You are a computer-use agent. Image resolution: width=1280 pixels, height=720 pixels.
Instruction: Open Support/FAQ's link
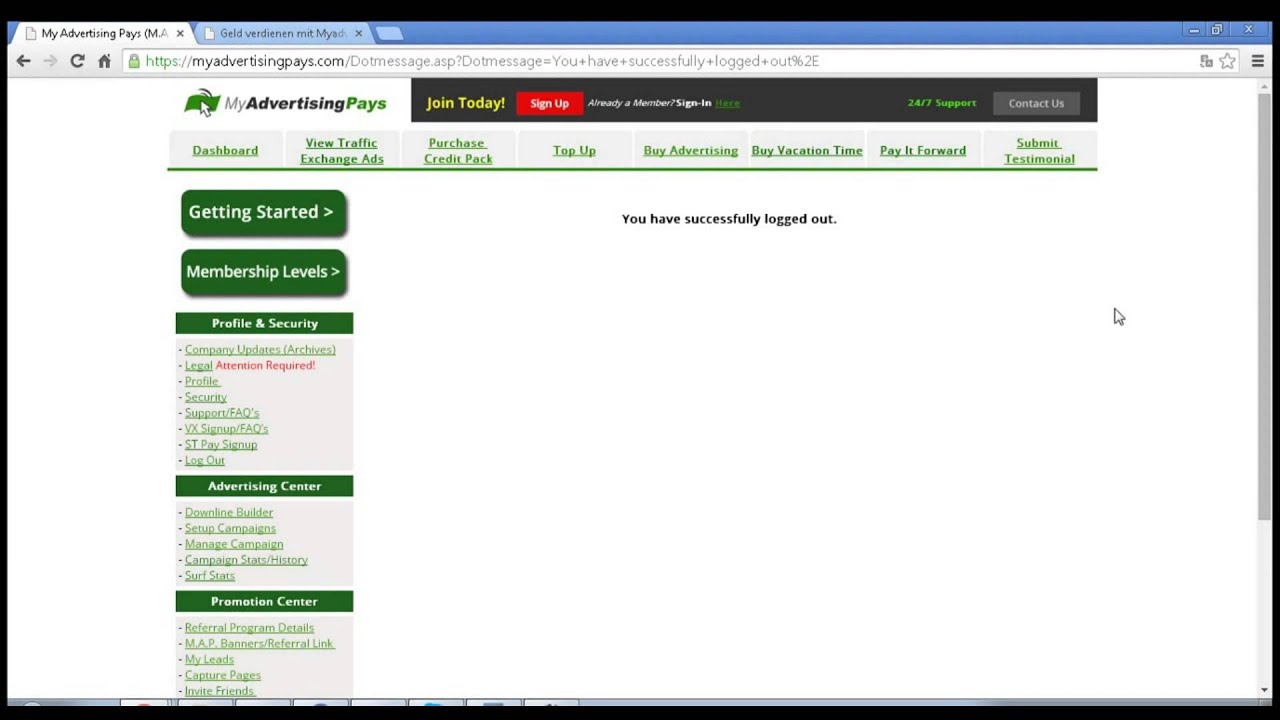221,412
